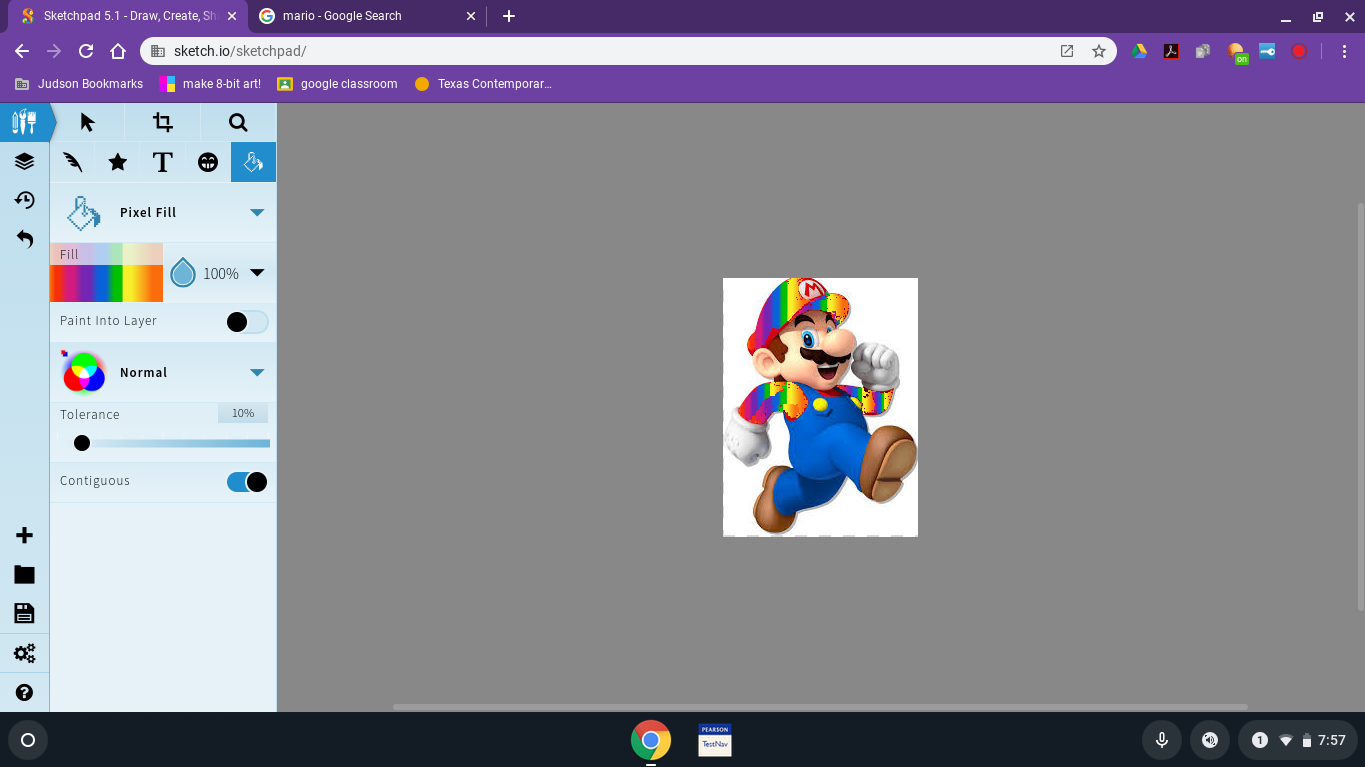This screenshot has width=1365, height=767.
Task: Open the folder icon in sidebar
Action: tap(24, 575)
